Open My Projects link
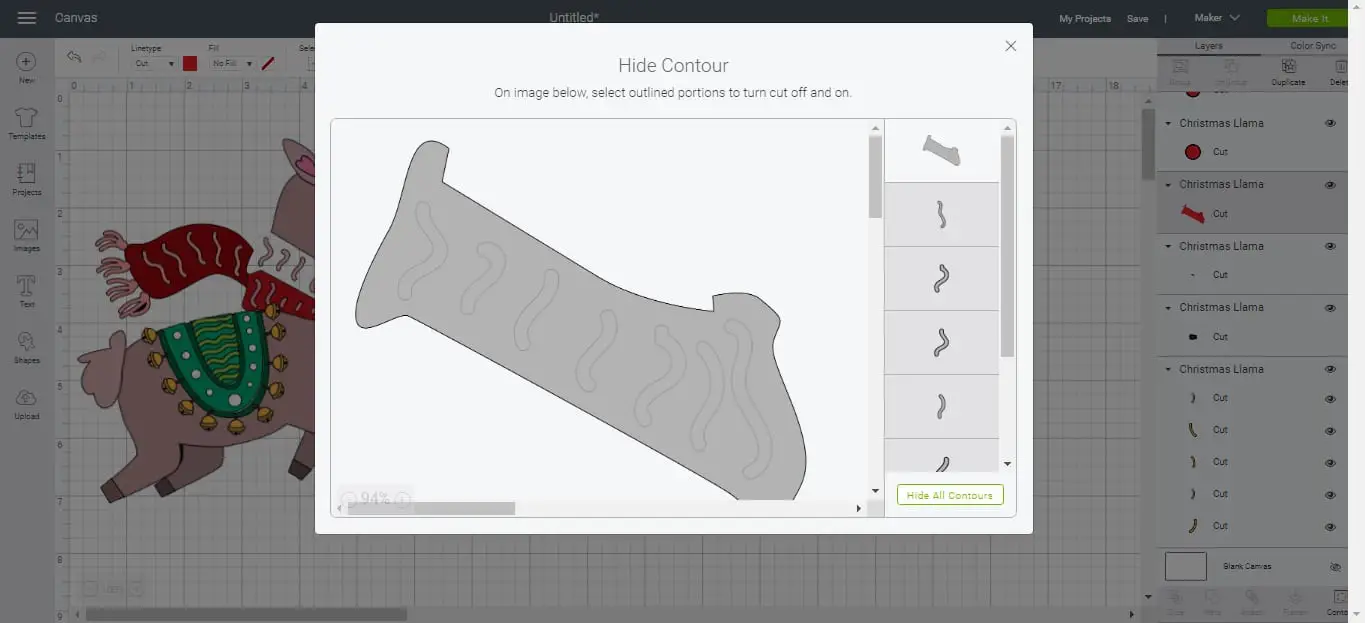The height and width of the screenshot is (623, 1365). tap(1085, 19)
